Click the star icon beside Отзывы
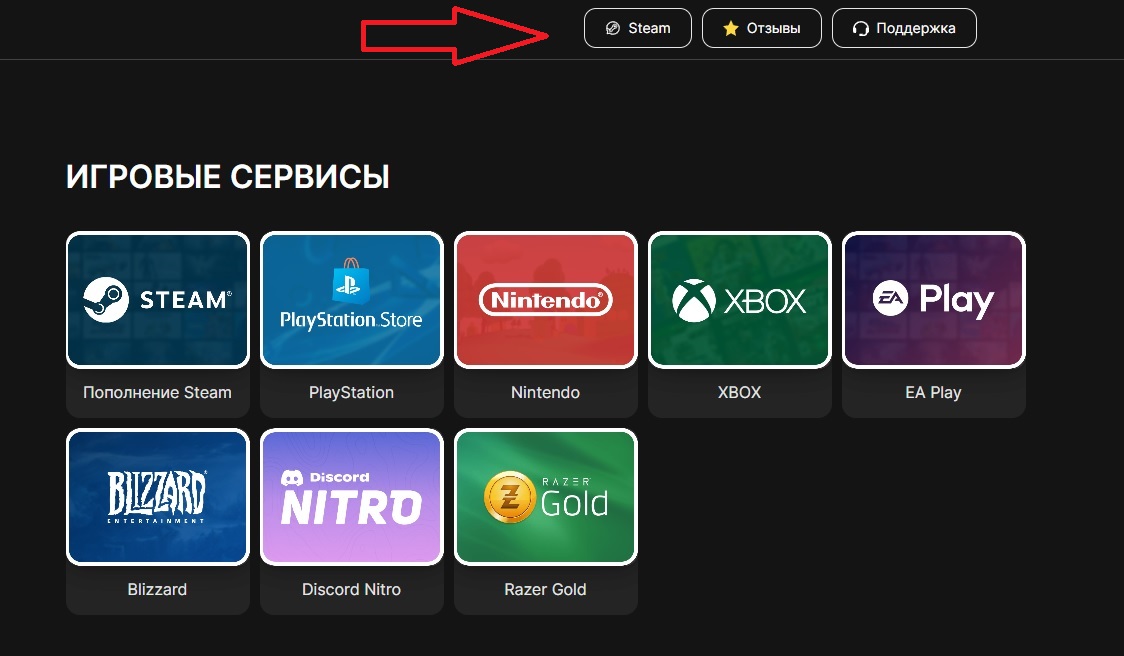The image size is (1124, 656). (730, 28)
